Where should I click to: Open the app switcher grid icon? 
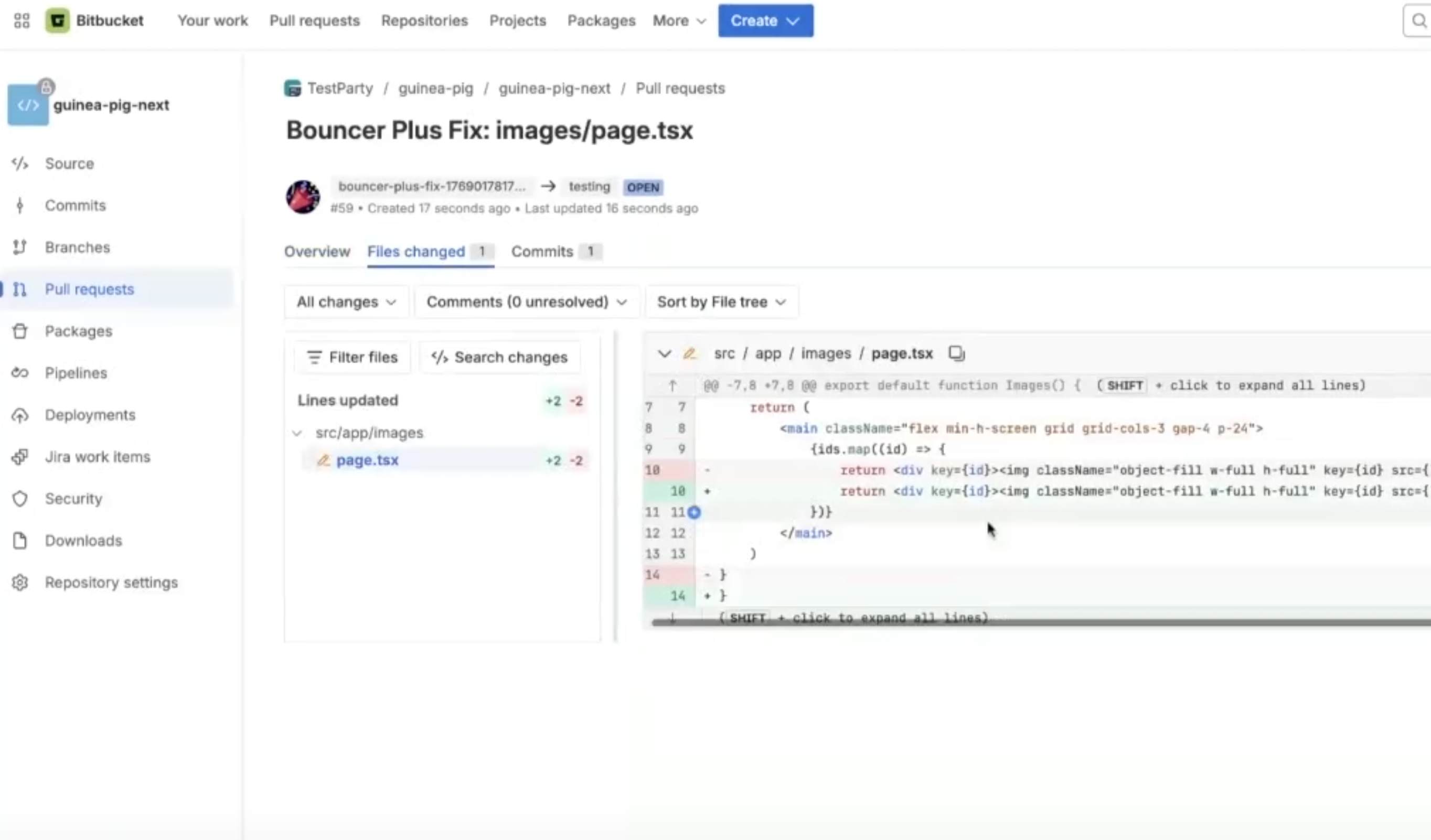point(21,20)
